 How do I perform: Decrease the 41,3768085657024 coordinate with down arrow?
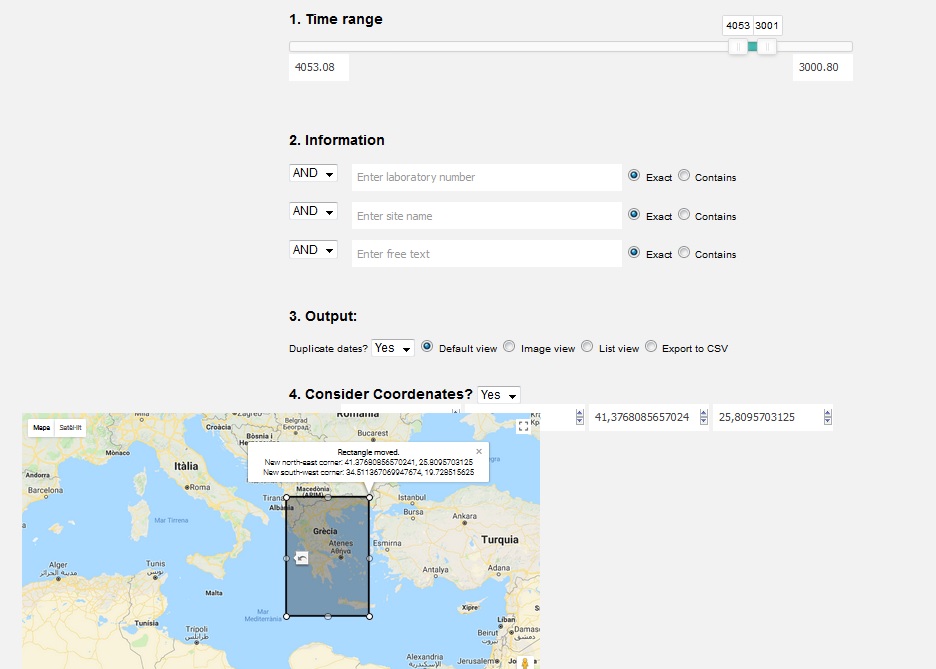(704, 421)
